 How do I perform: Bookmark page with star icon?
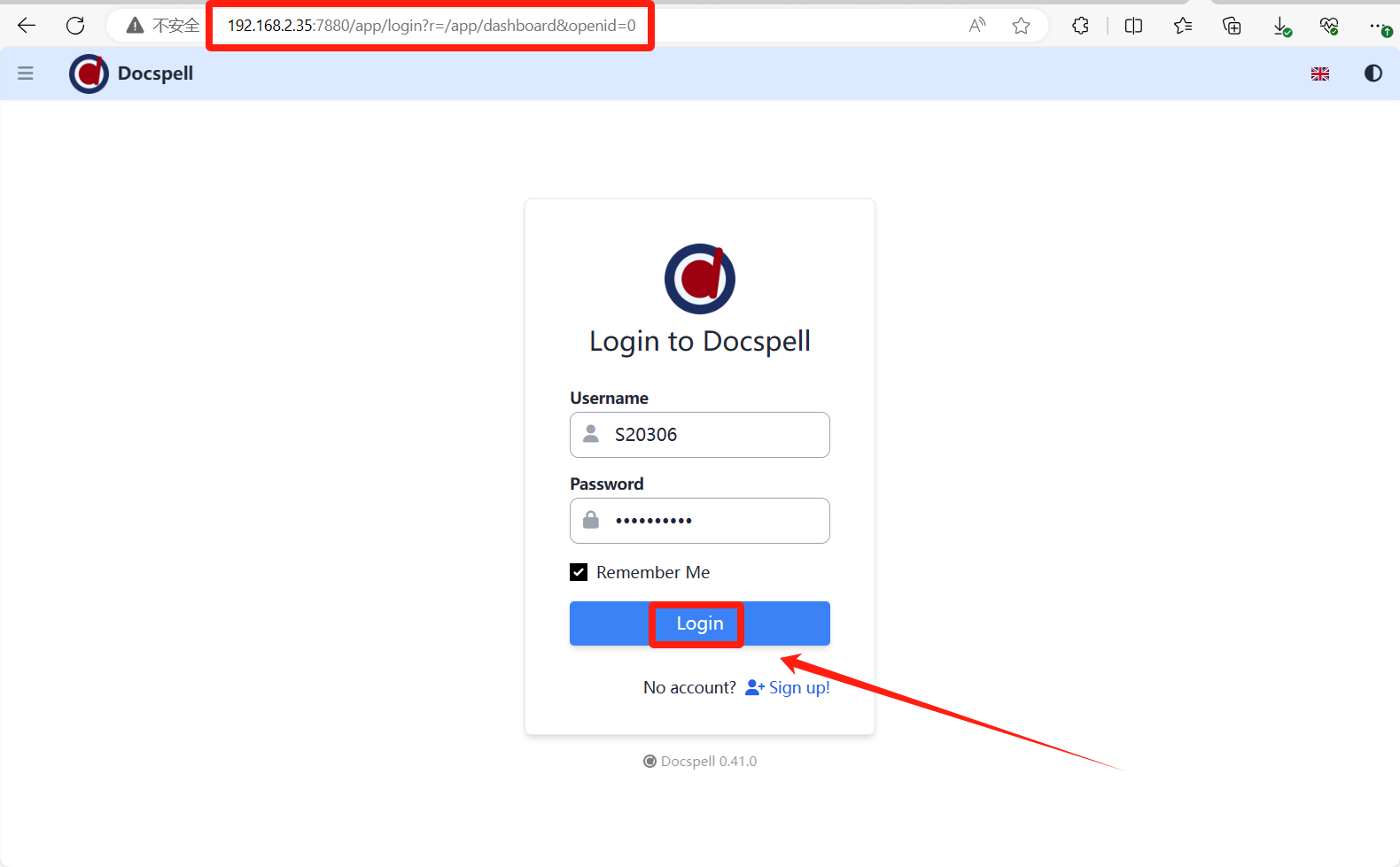pos(1021,26)
